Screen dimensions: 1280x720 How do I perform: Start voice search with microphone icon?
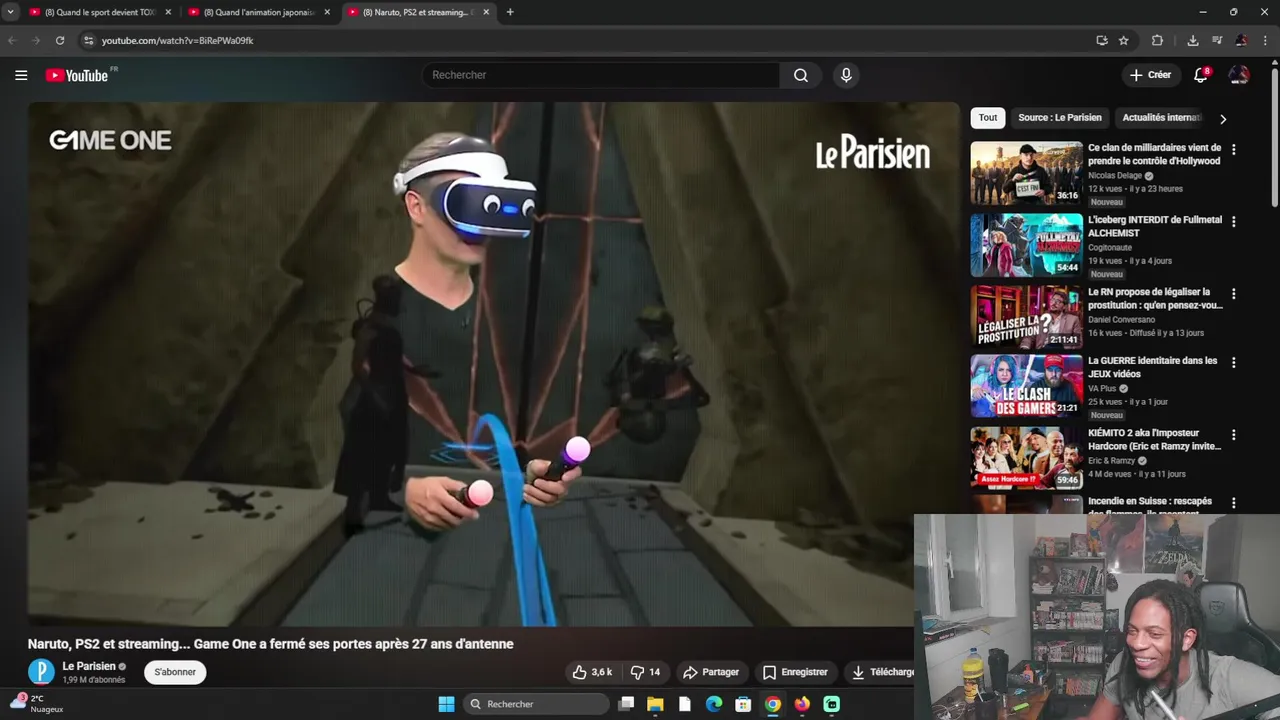(846, 75)
